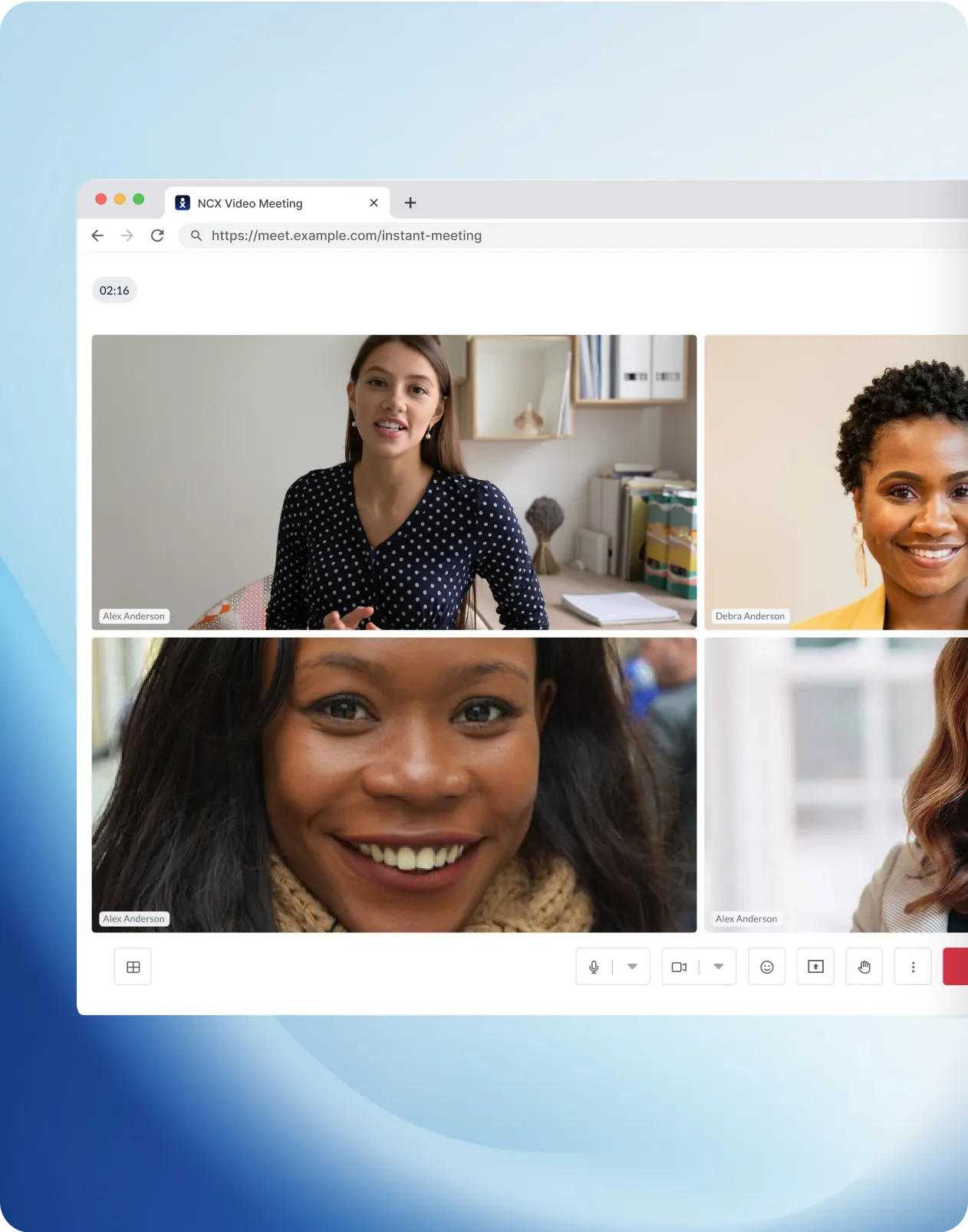
Task: Go forward in the browser
Action: [127, 235]
